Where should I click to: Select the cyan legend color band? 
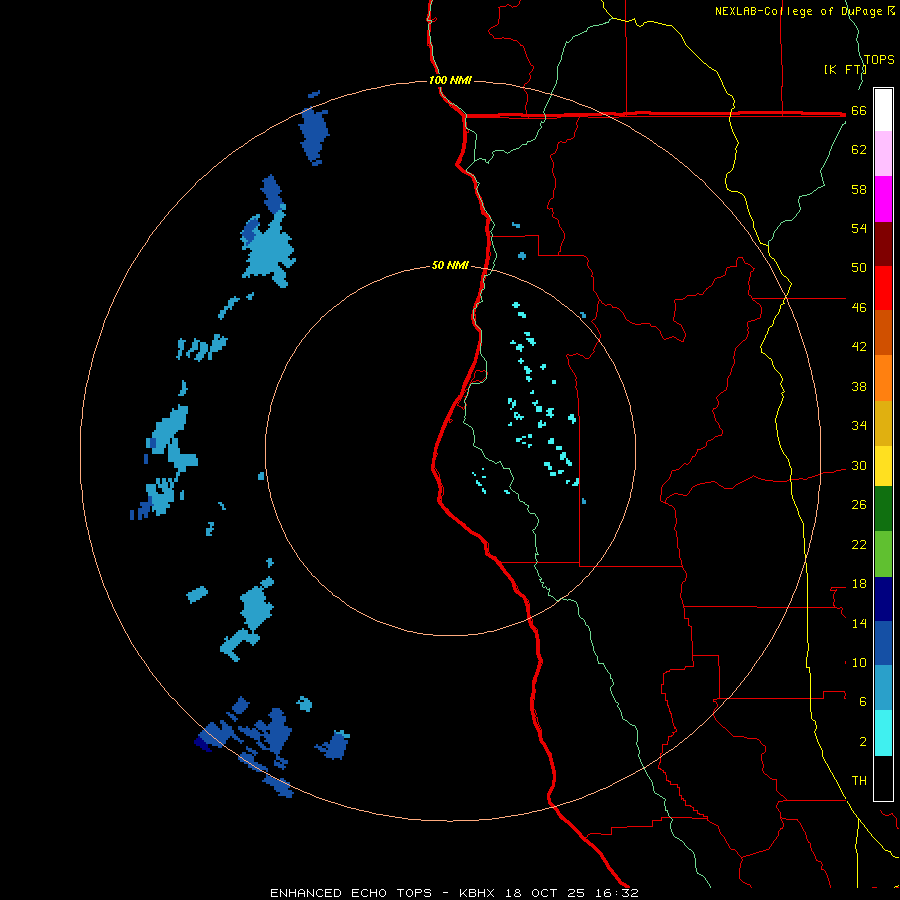point(883,733)
